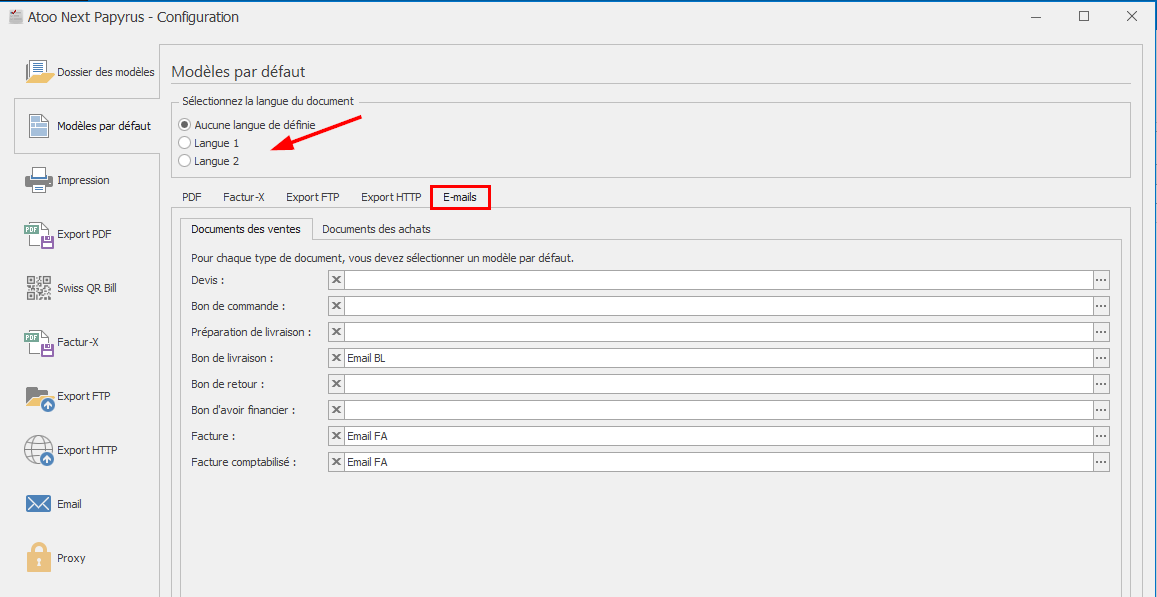This screenshot has height=597, width=1157.
Task: Switch to the Documents des achats tab
Action: click(376, 229)
